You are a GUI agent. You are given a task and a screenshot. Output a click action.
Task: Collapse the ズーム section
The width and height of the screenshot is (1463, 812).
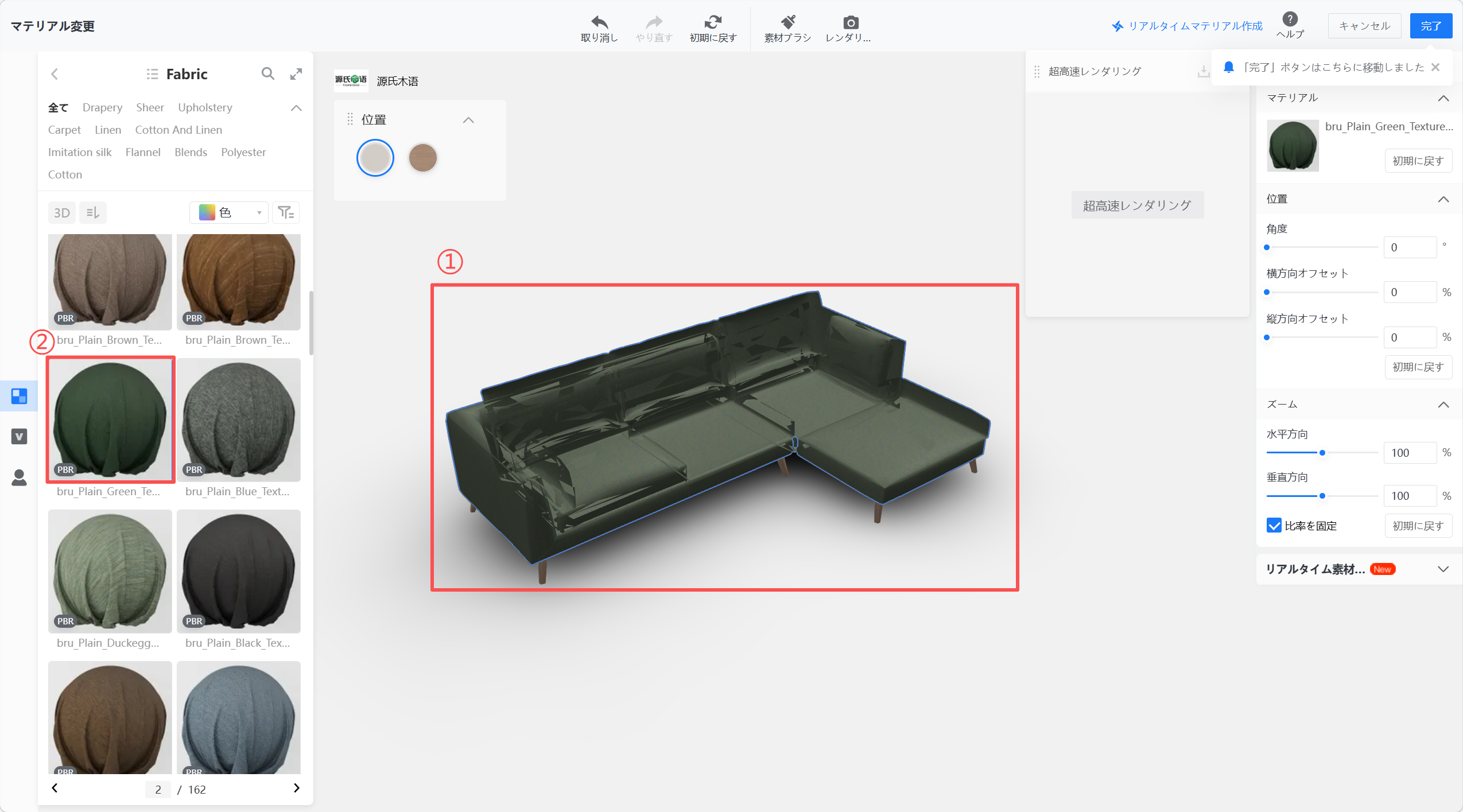(x=1443, y=405)
